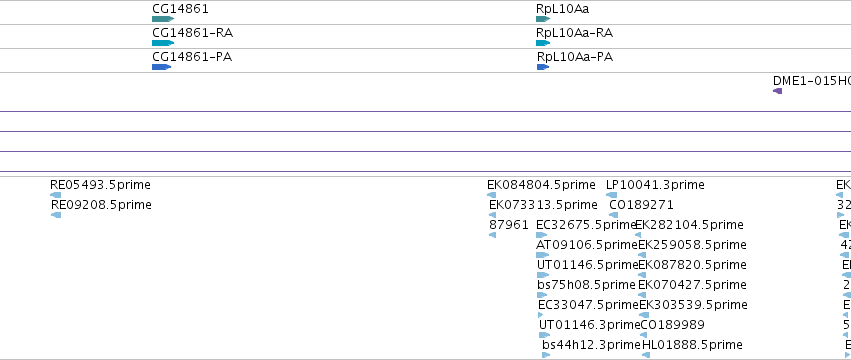Click the HL01888.5prime label text
This screenshot has height=360, width=851.
click(693, 345)
